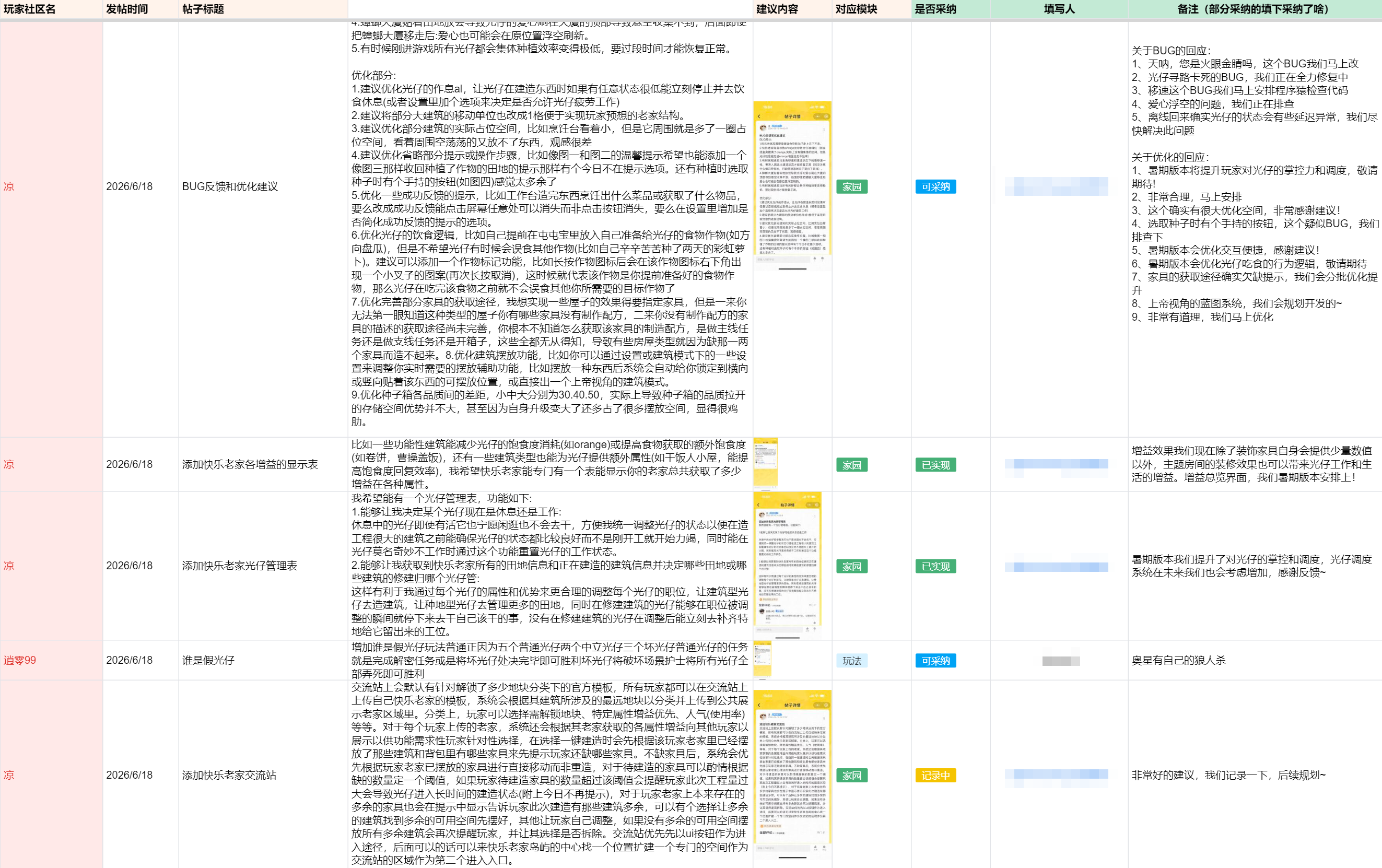
Task: Click player name 凉 in BUG反馈 row
Action: (x=8, y=186)
